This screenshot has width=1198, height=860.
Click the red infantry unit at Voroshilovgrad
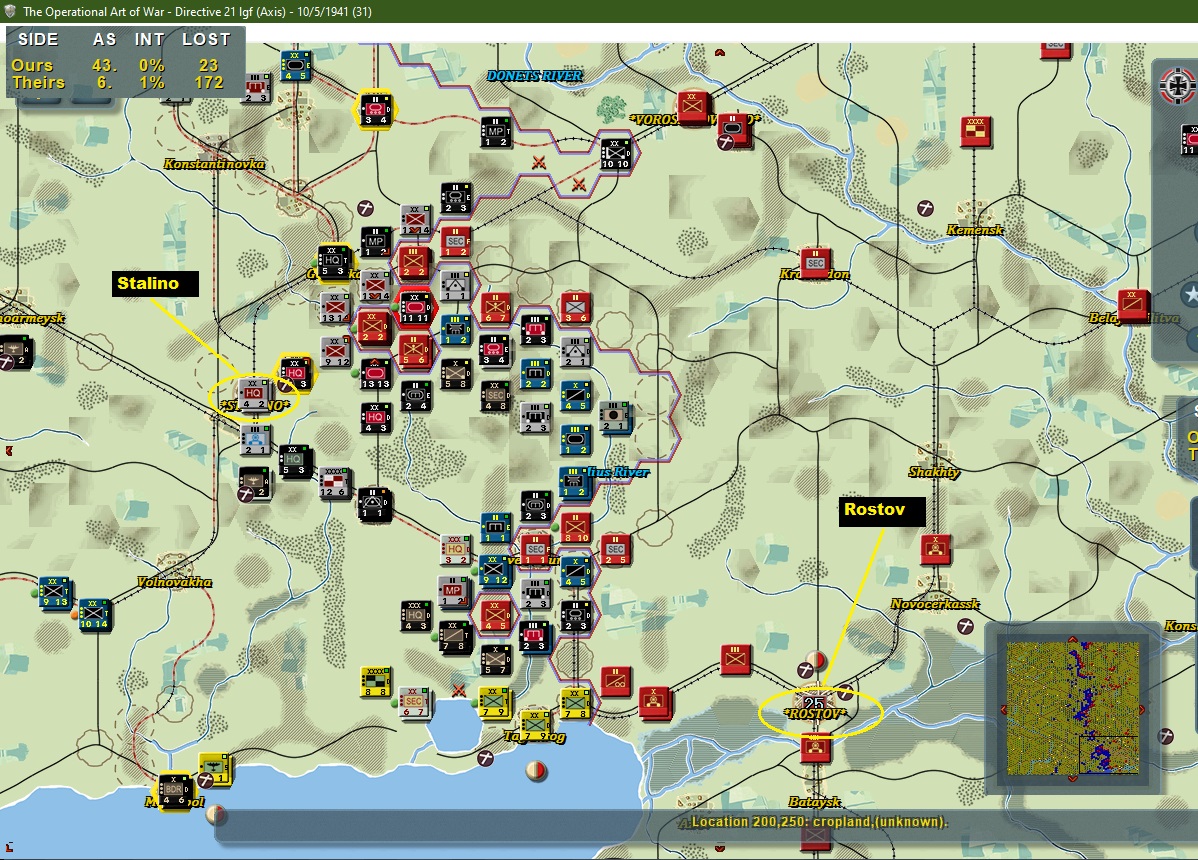click(x=694, y=107)
